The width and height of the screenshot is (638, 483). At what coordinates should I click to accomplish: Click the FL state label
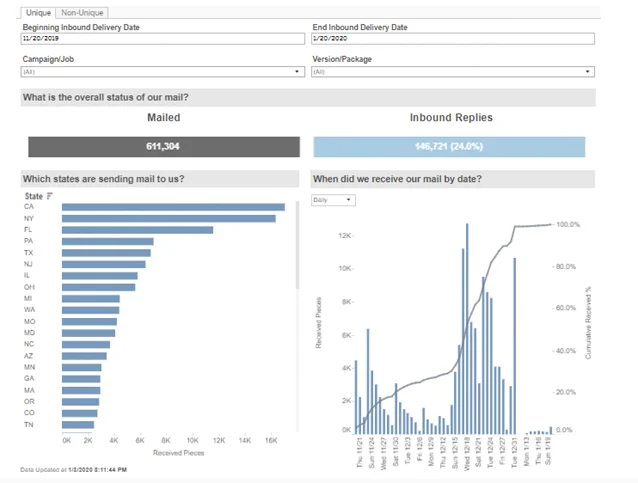pos(28,230)
